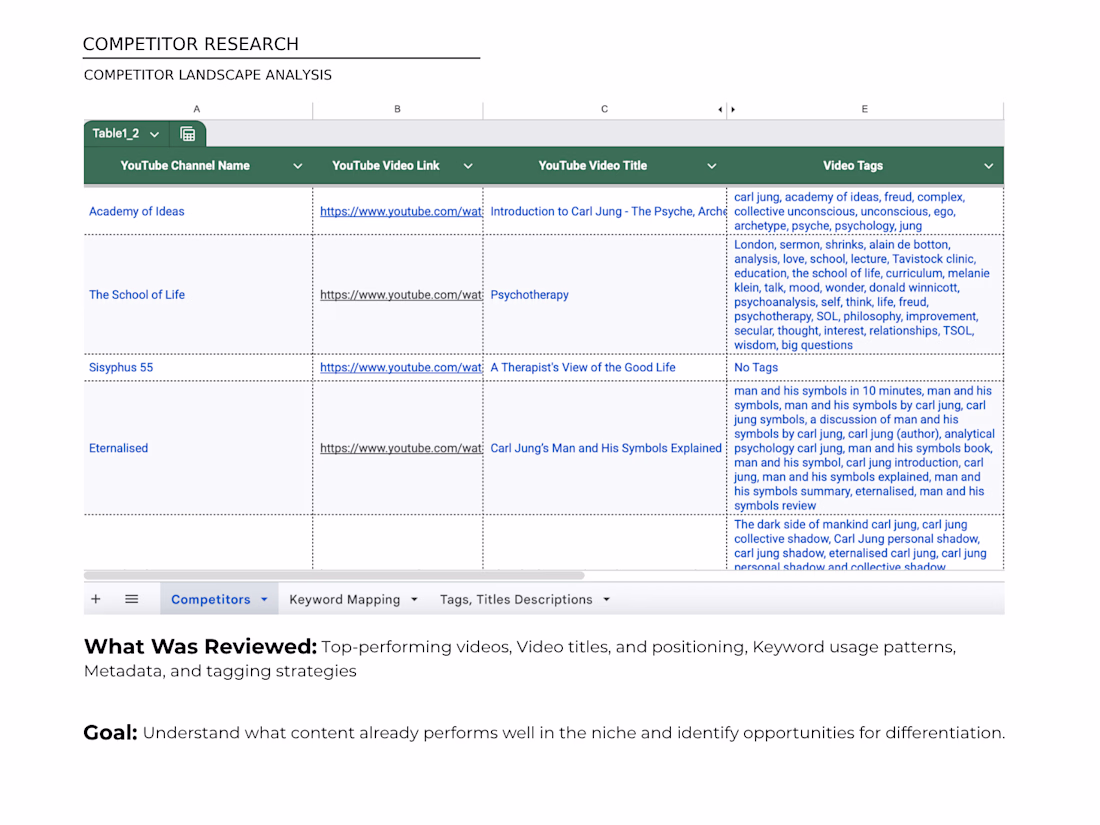The image size is (1100, 825).
Task: Open the all sheets list icon
Action: (x=131, y=599)
